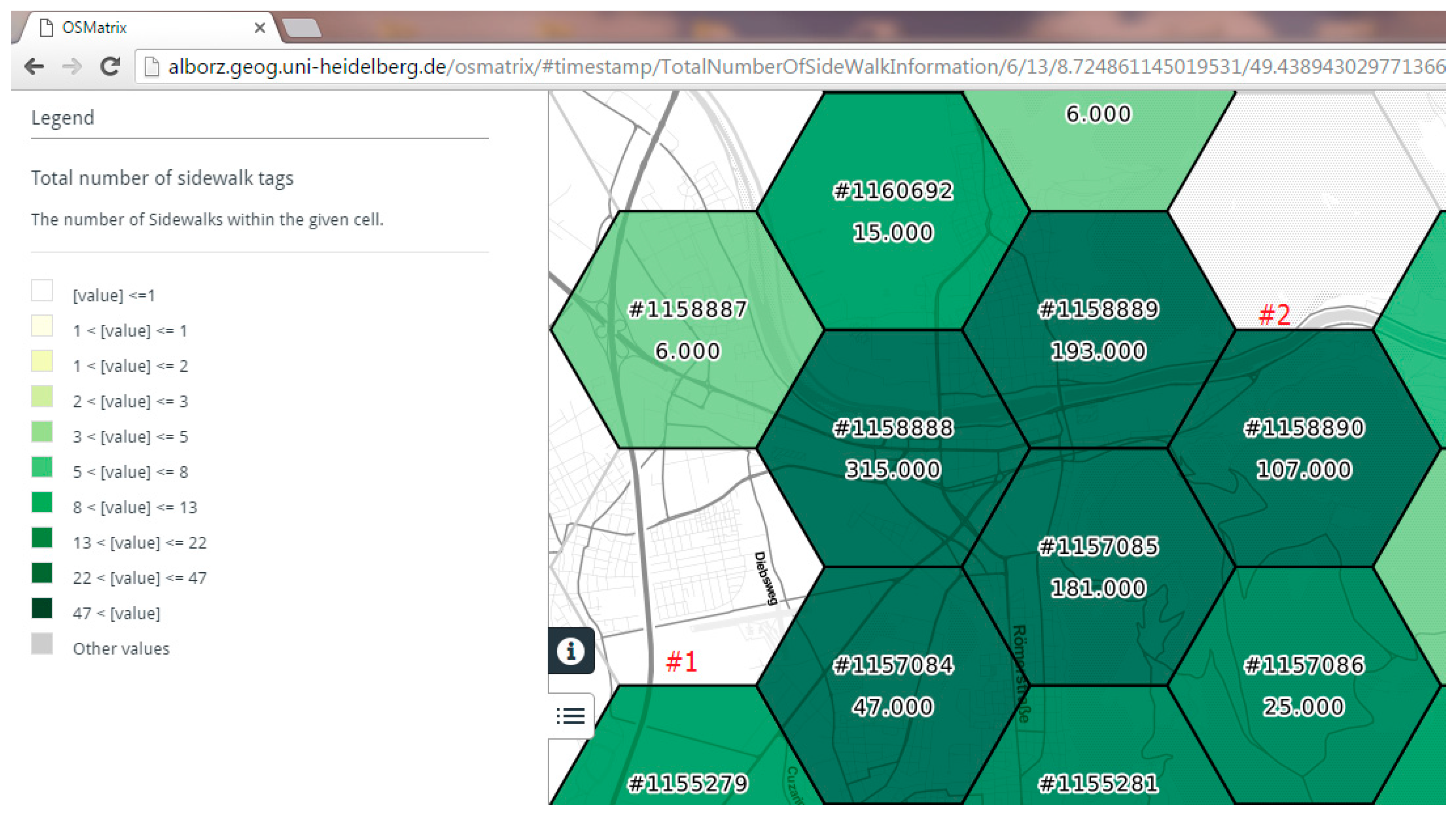1456x817 pixels.
Task: Close the OSMatrix tab
Action: (259, 28)
